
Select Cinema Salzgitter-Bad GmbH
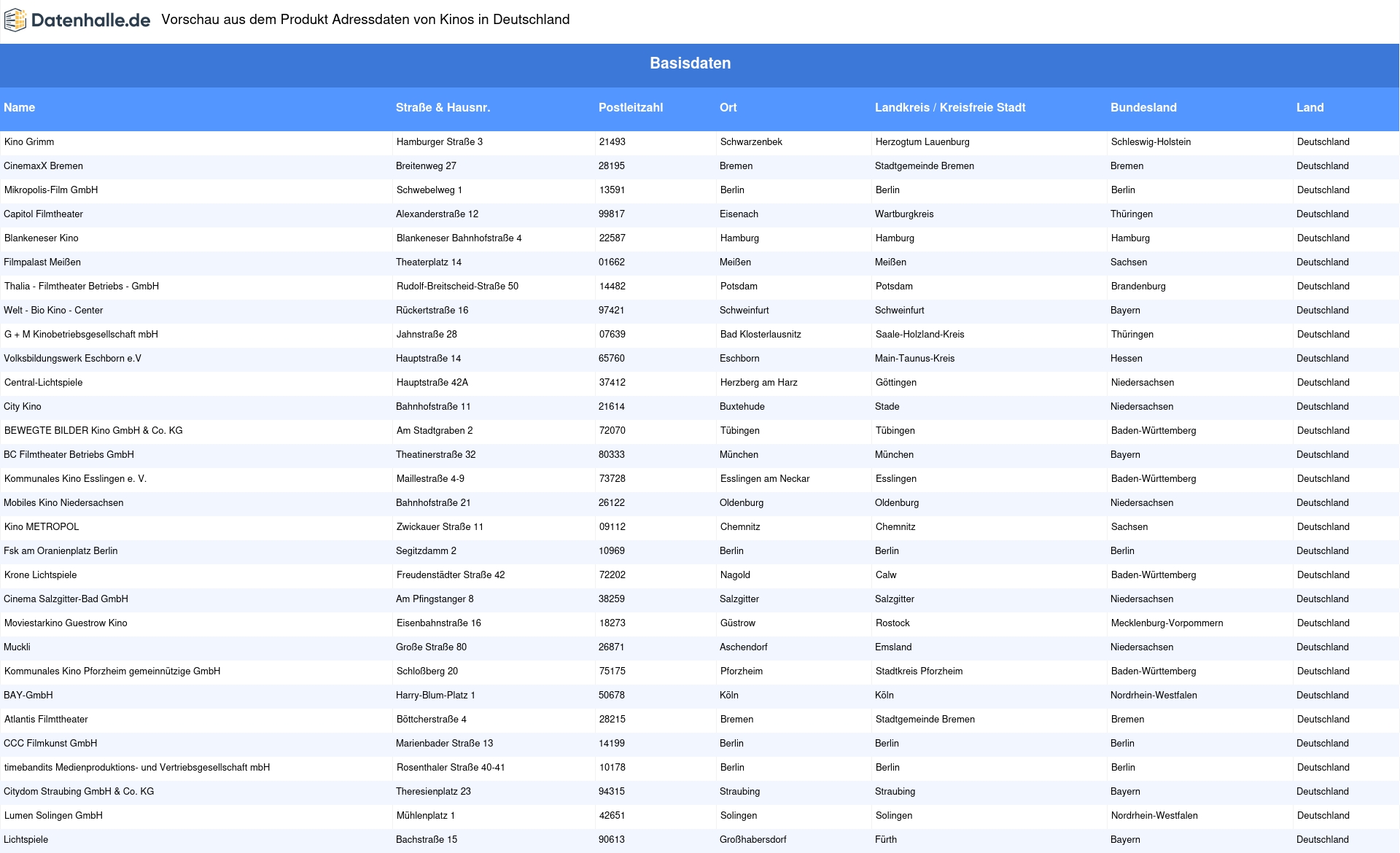click(x=66, y=599)
